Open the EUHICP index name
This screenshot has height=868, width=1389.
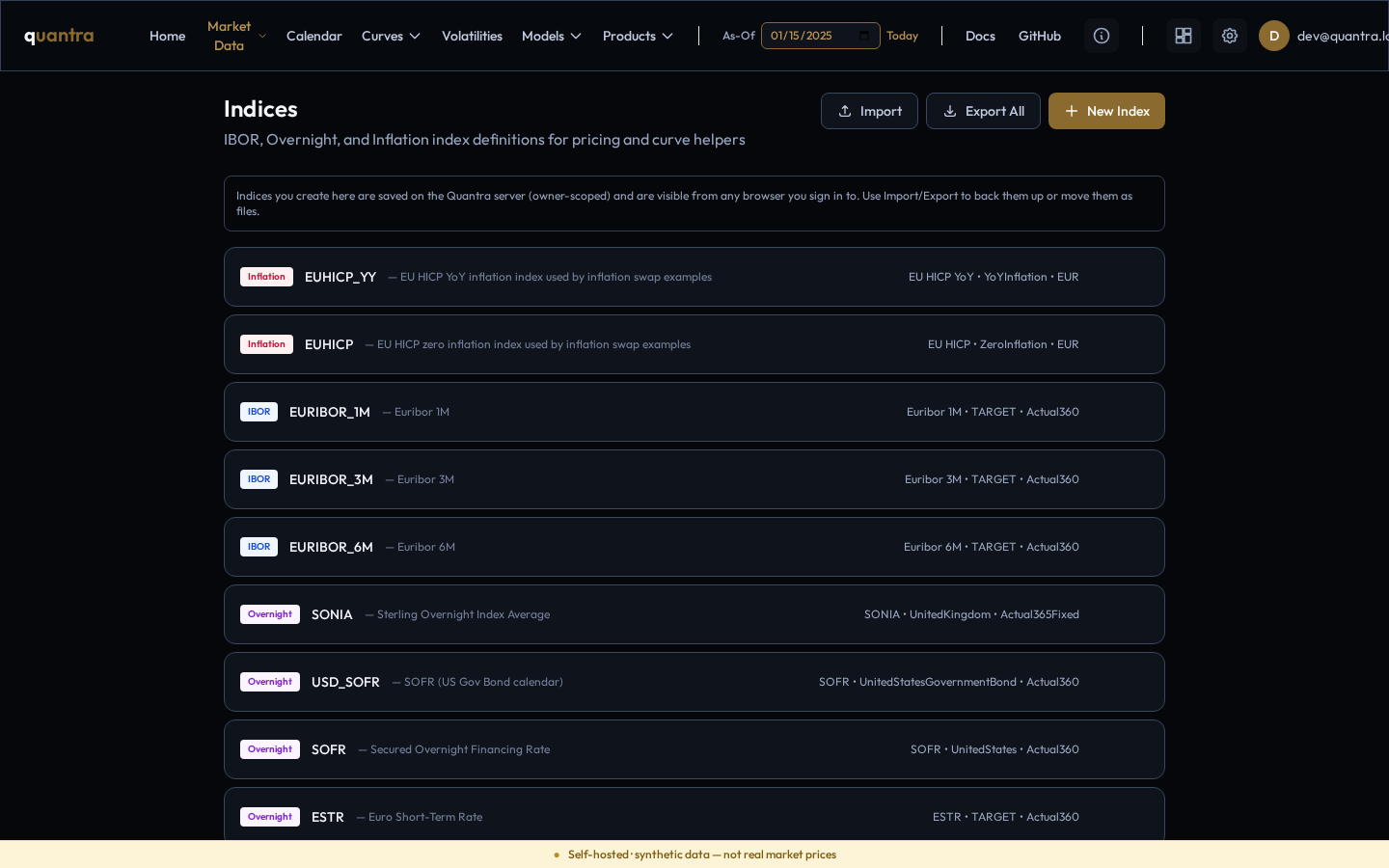point(329,344)
